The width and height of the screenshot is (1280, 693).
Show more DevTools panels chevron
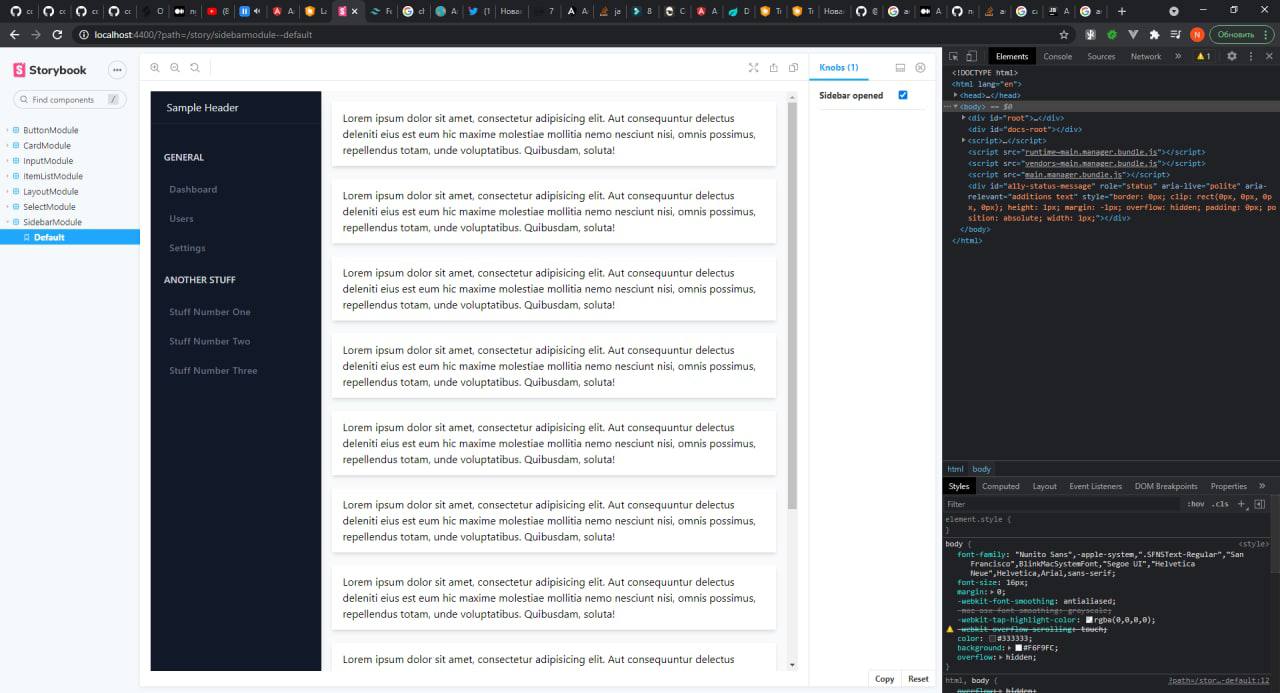(1176, 56)
